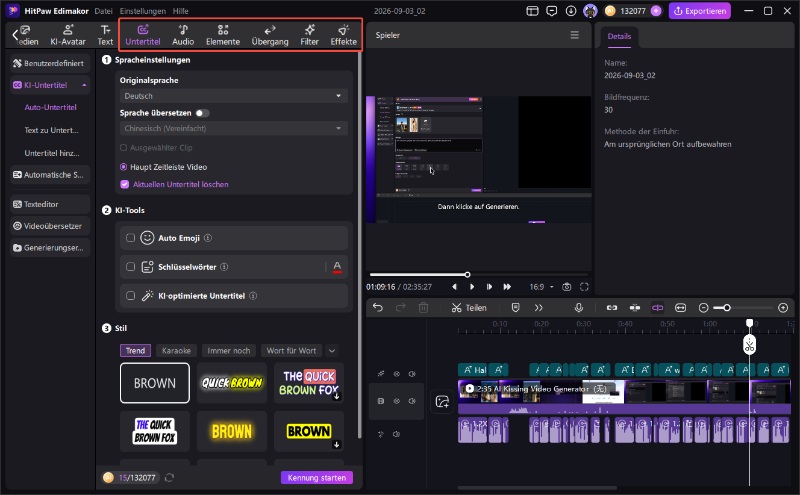Image resolution: width=800 pixels, height=495 pixels.
Task: Record voiceover with the microphone icon
Action: (579, 308)
